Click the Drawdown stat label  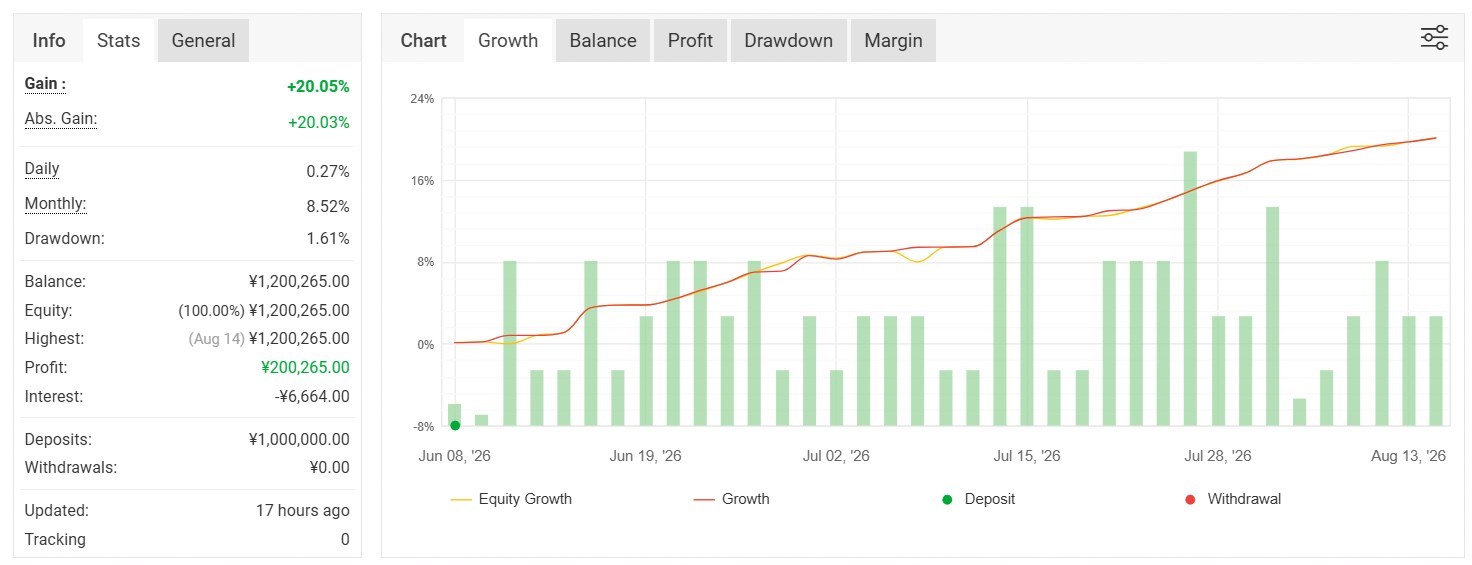[x=65, y=239]
